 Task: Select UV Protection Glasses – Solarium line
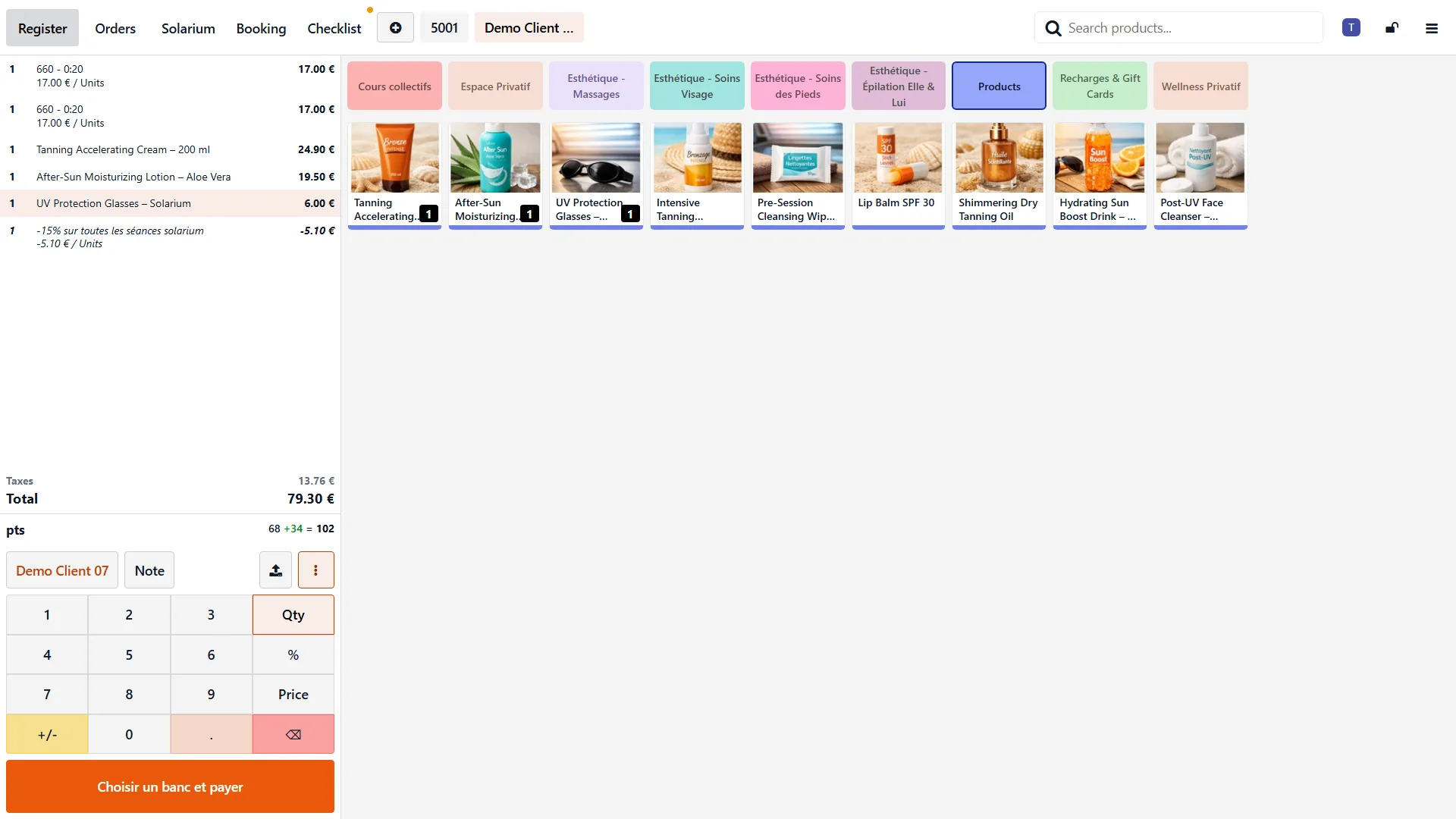[170, 203]
